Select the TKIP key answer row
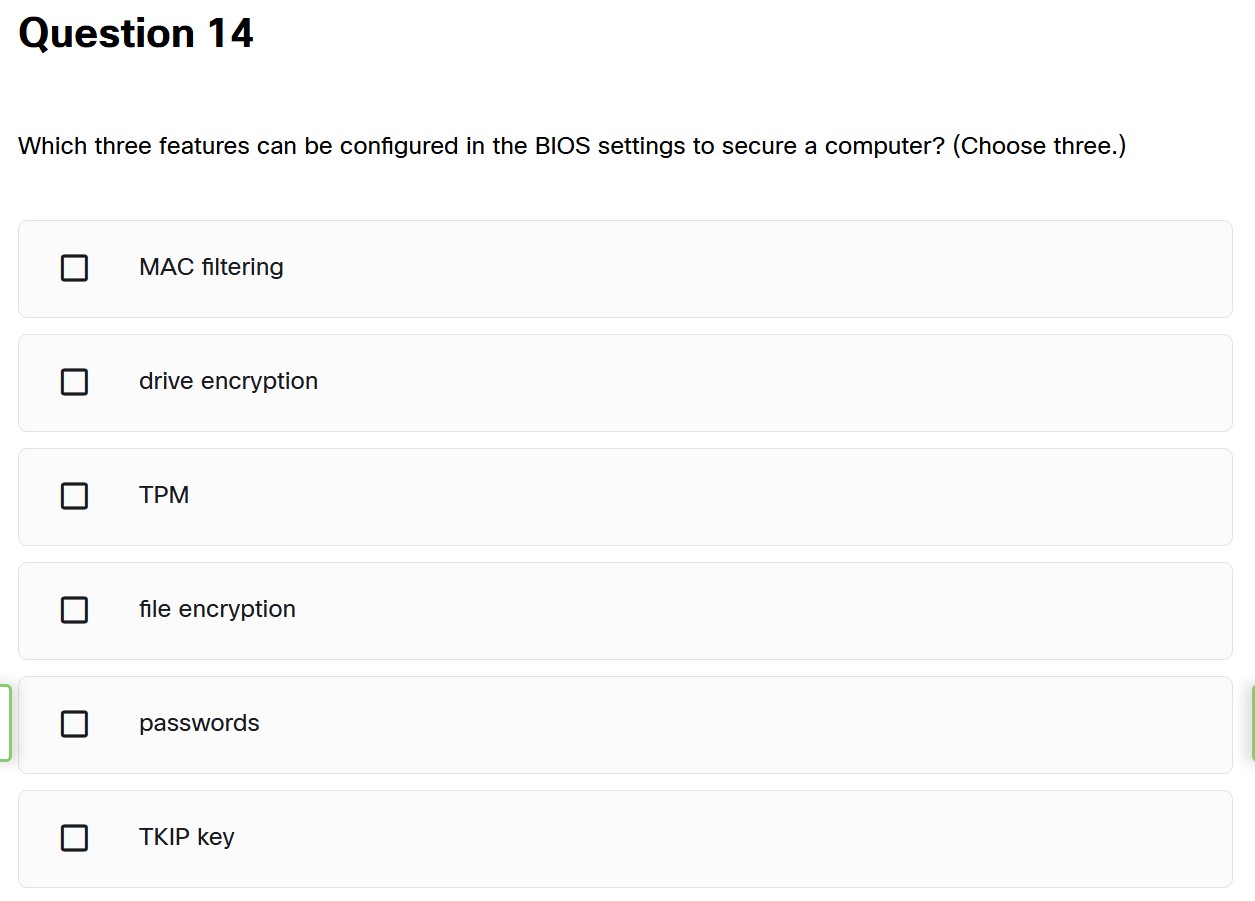Image resolution: width=1255 pixels, height=901 pixels. [627, 838]
